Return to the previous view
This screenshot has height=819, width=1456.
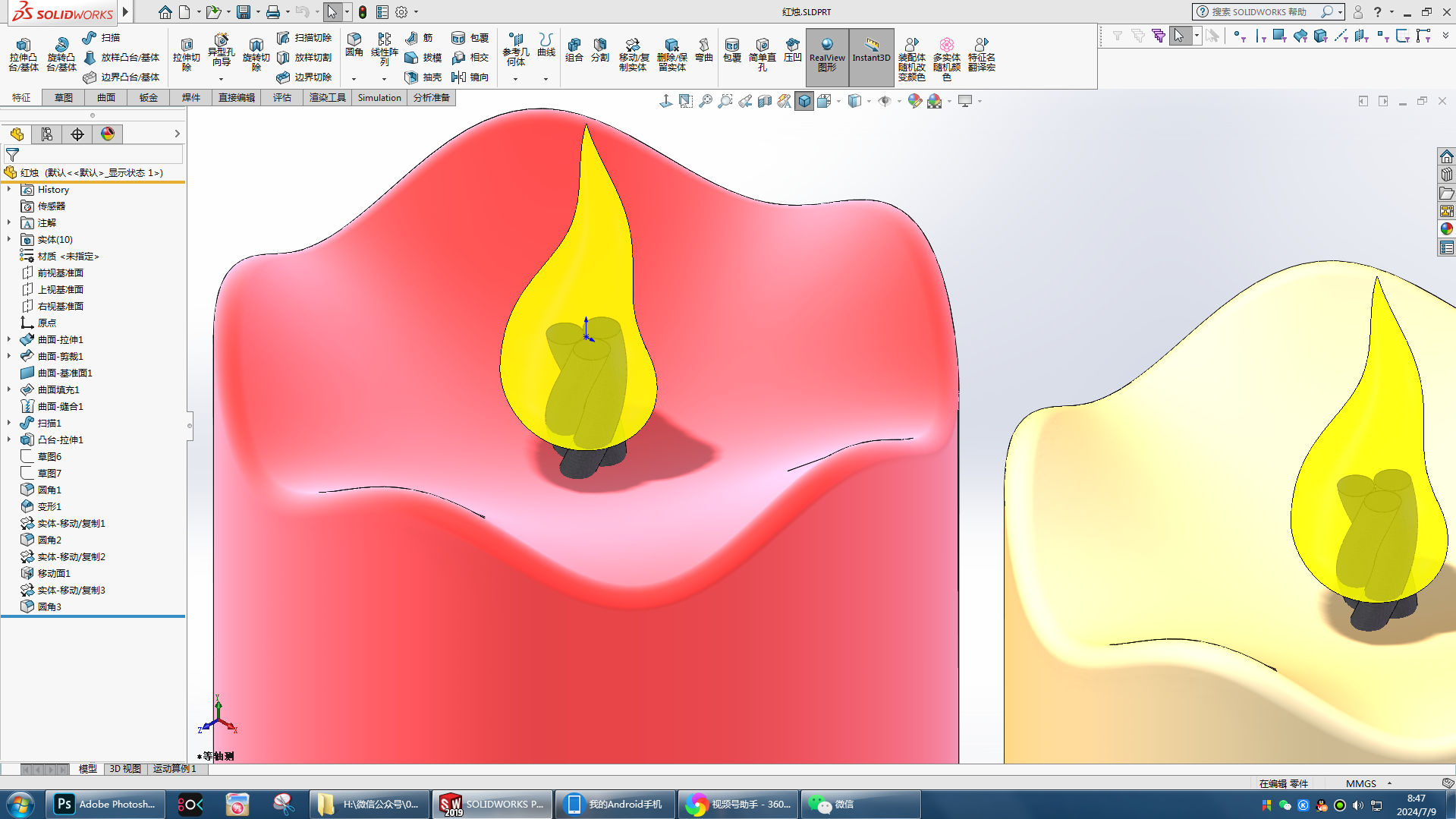pos(745,101)
